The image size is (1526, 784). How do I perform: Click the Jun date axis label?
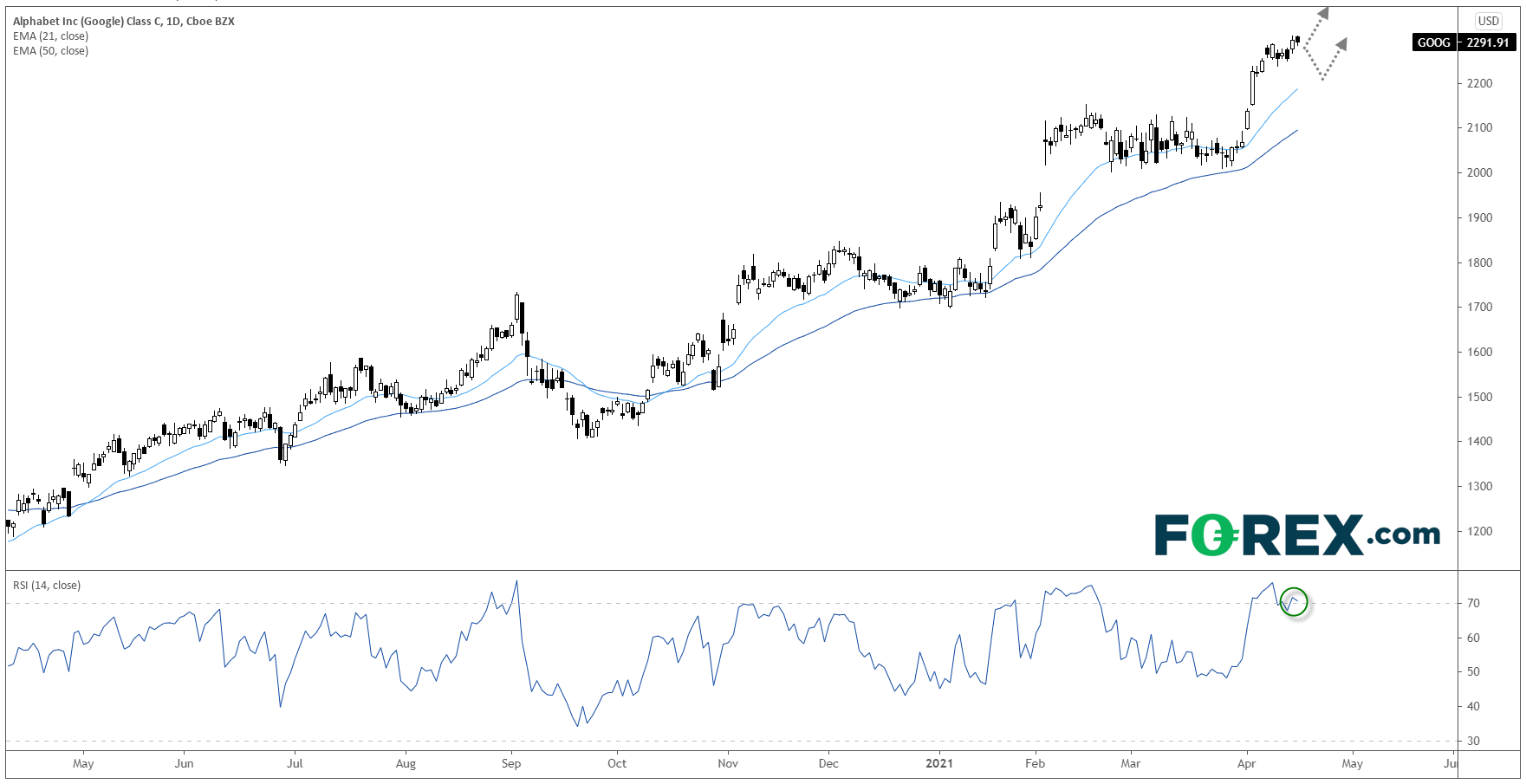point(184,763)
